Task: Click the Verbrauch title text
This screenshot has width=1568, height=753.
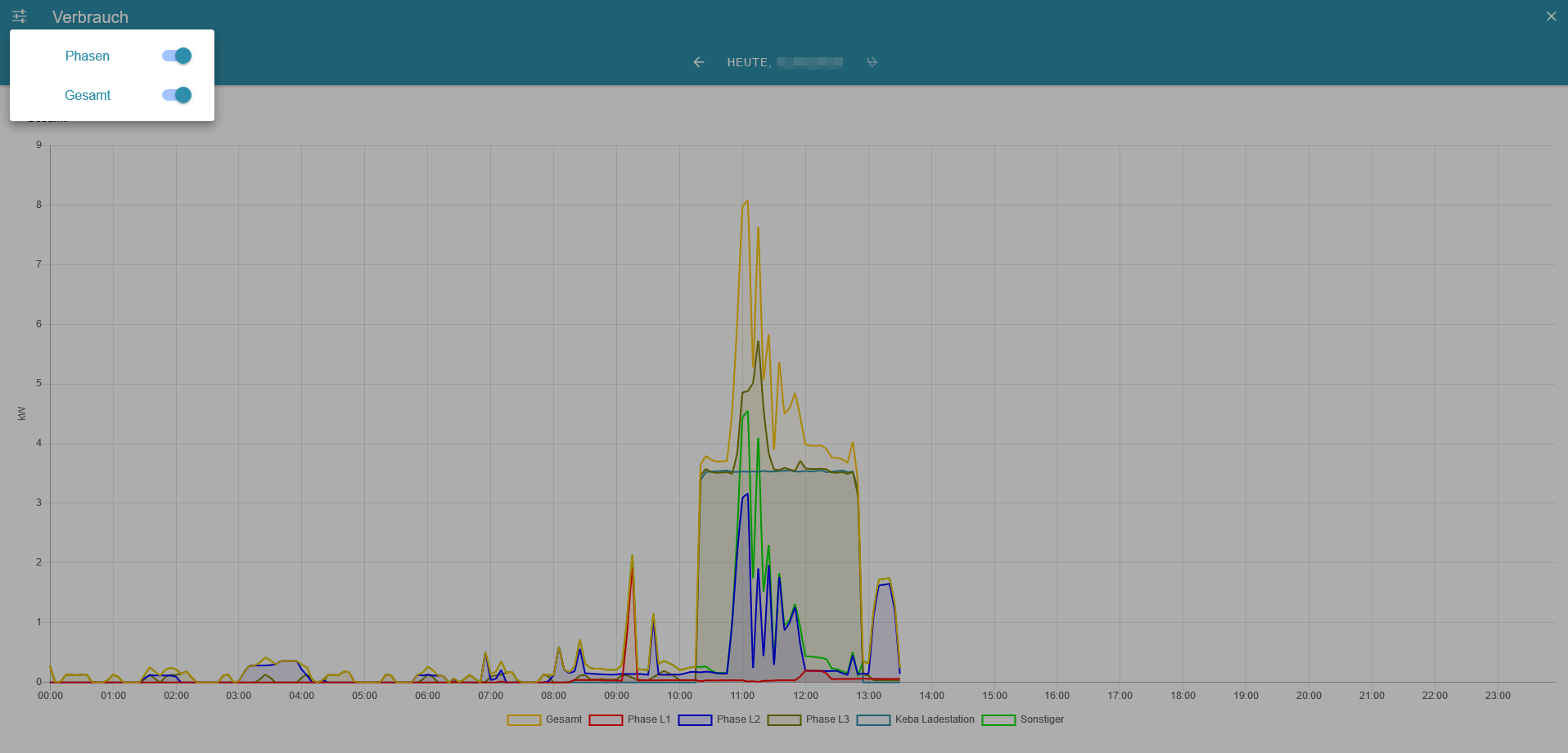Action: click(x=90, y=17)
